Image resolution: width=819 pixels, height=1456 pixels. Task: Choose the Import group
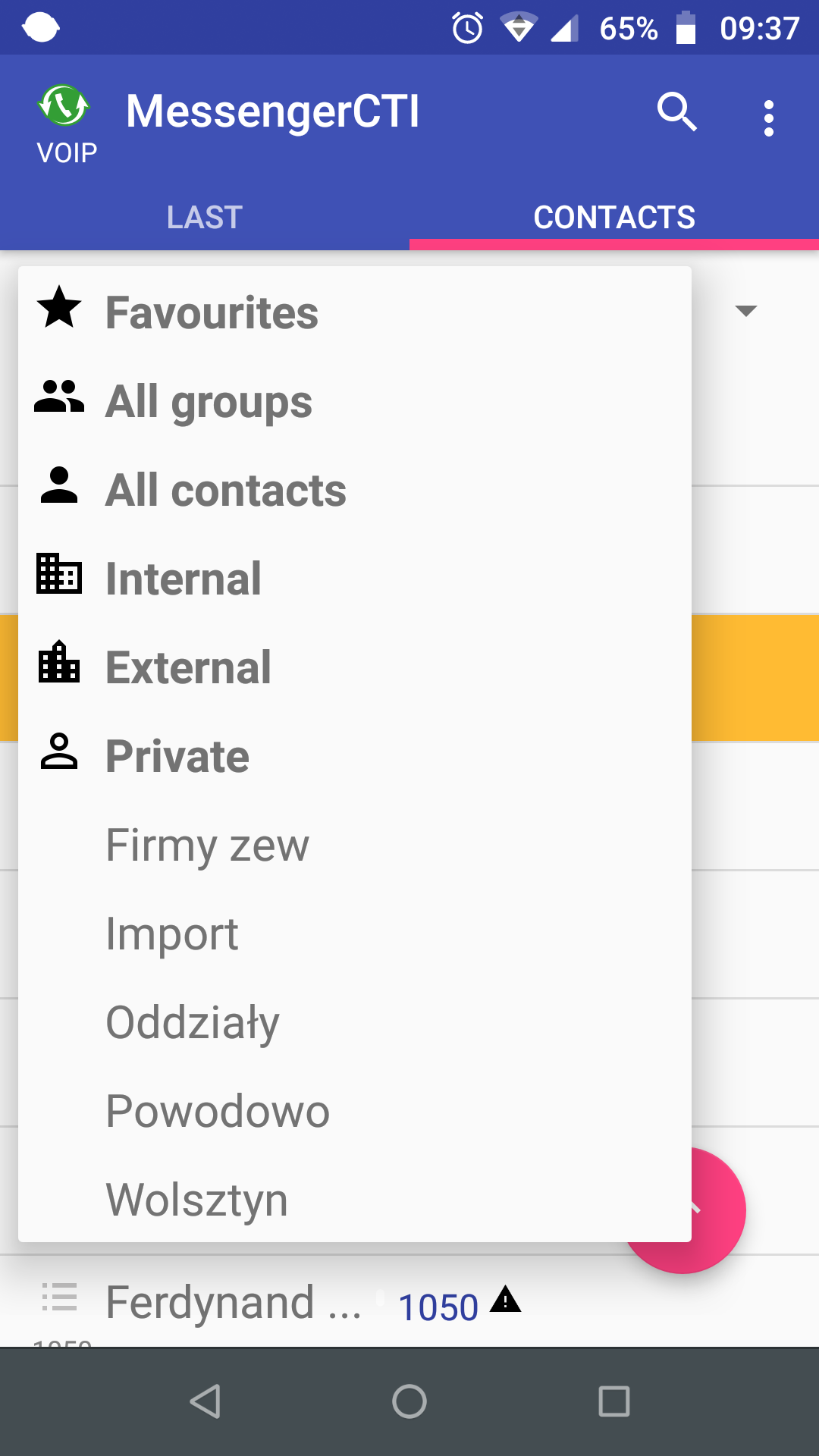click(x=172, y=934)
